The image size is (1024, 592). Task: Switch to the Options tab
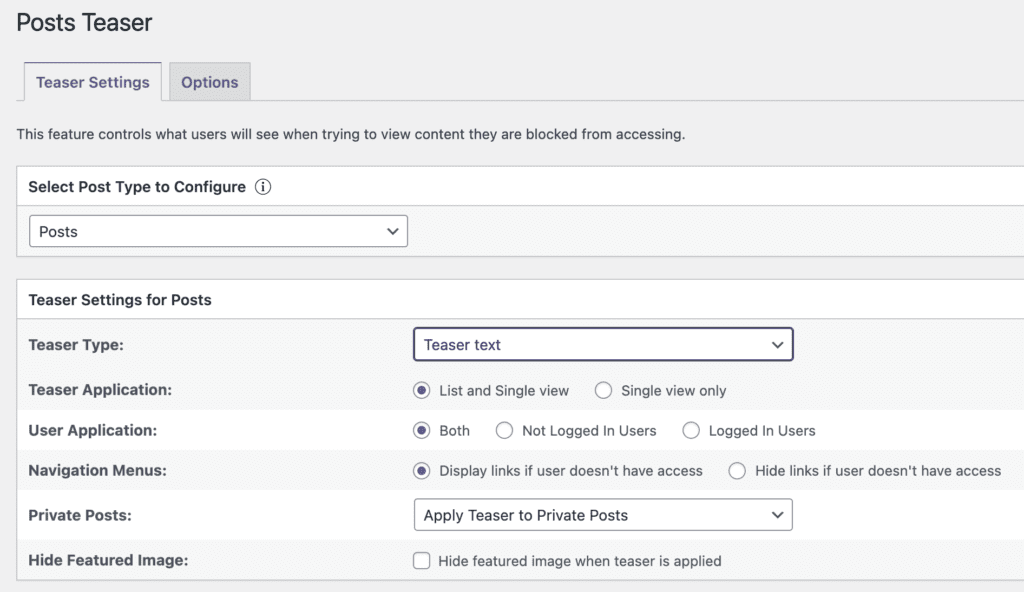coord(209,82)
